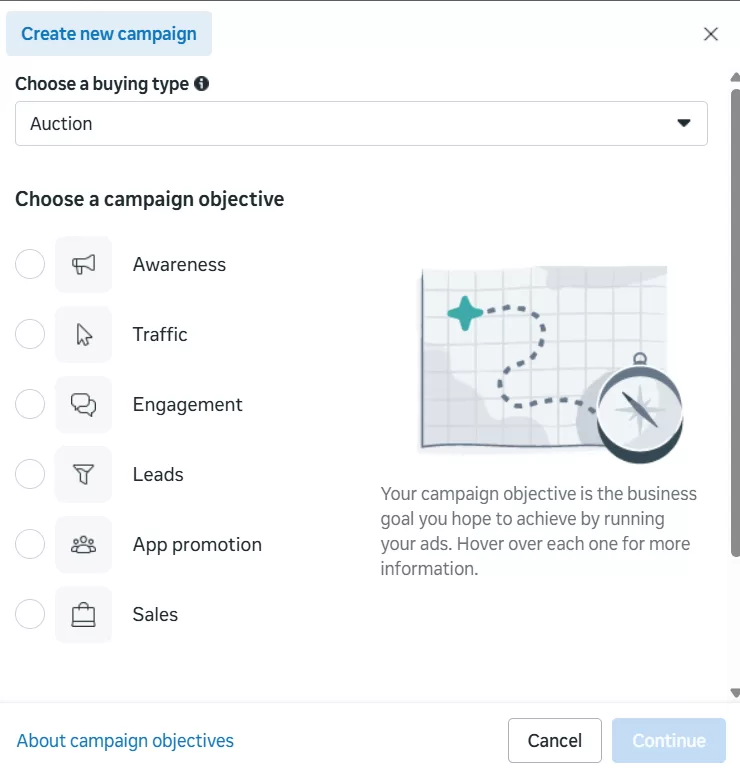Click the scroll down arrow of scrollbar
This screenshot has width=740, height=777.
click(x=735, y=692)
